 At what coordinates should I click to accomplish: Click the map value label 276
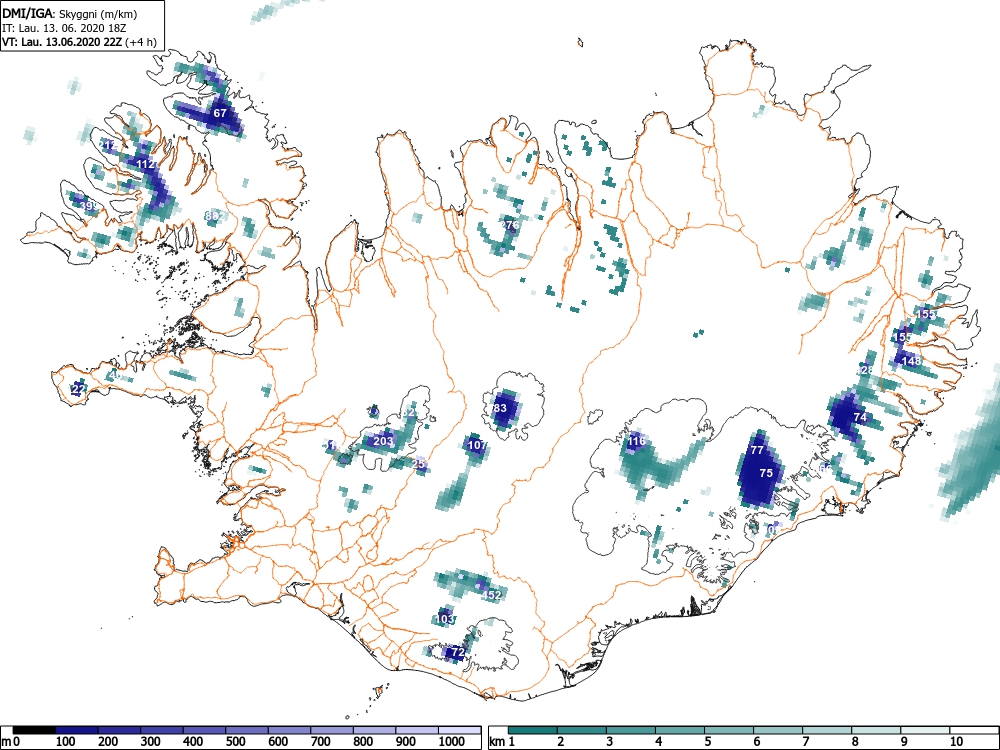click(510, 224)
